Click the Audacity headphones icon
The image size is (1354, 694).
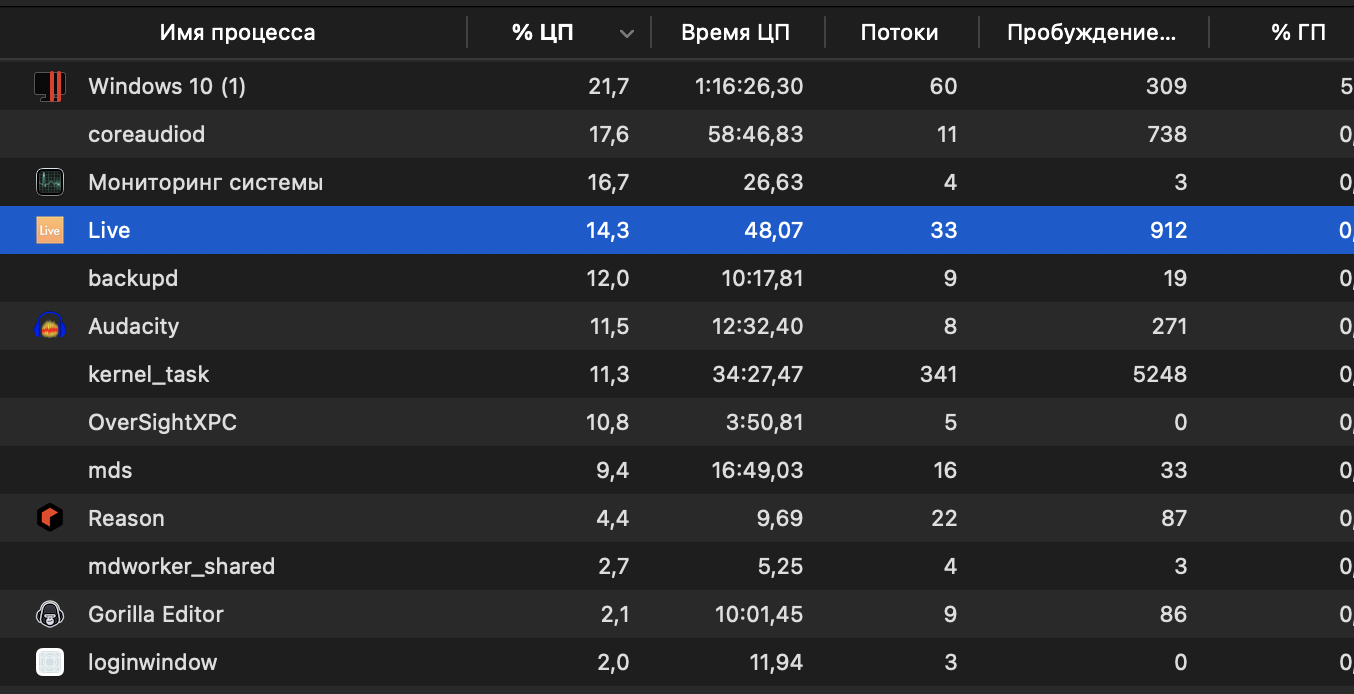coord(50,326)
